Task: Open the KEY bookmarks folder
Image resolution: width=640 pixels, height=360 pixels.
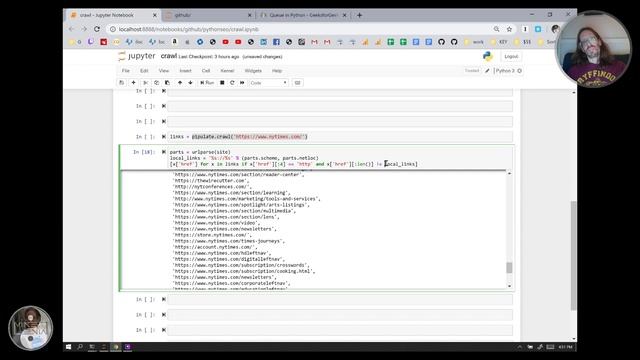Action: click(499, 42)
